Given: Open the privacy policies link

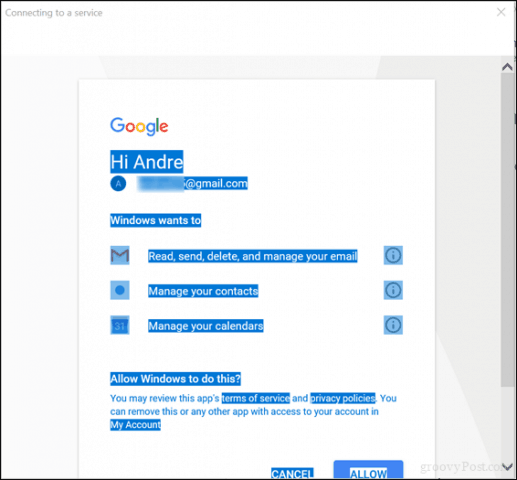Looking at the screenshot, I should 343,398.
